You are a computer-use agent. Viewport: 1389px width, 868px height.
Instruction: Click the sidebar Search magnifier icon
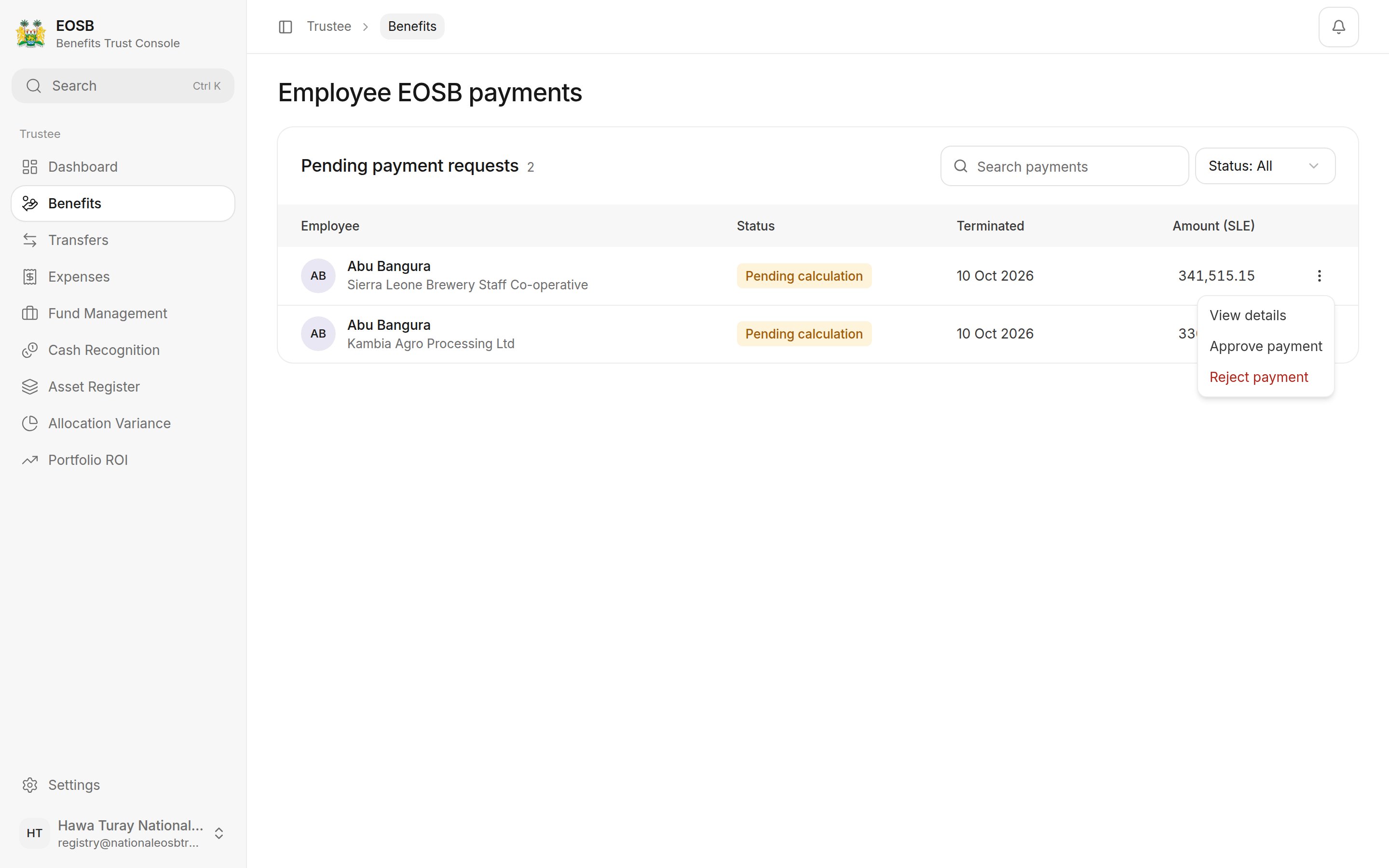(34, 86)
